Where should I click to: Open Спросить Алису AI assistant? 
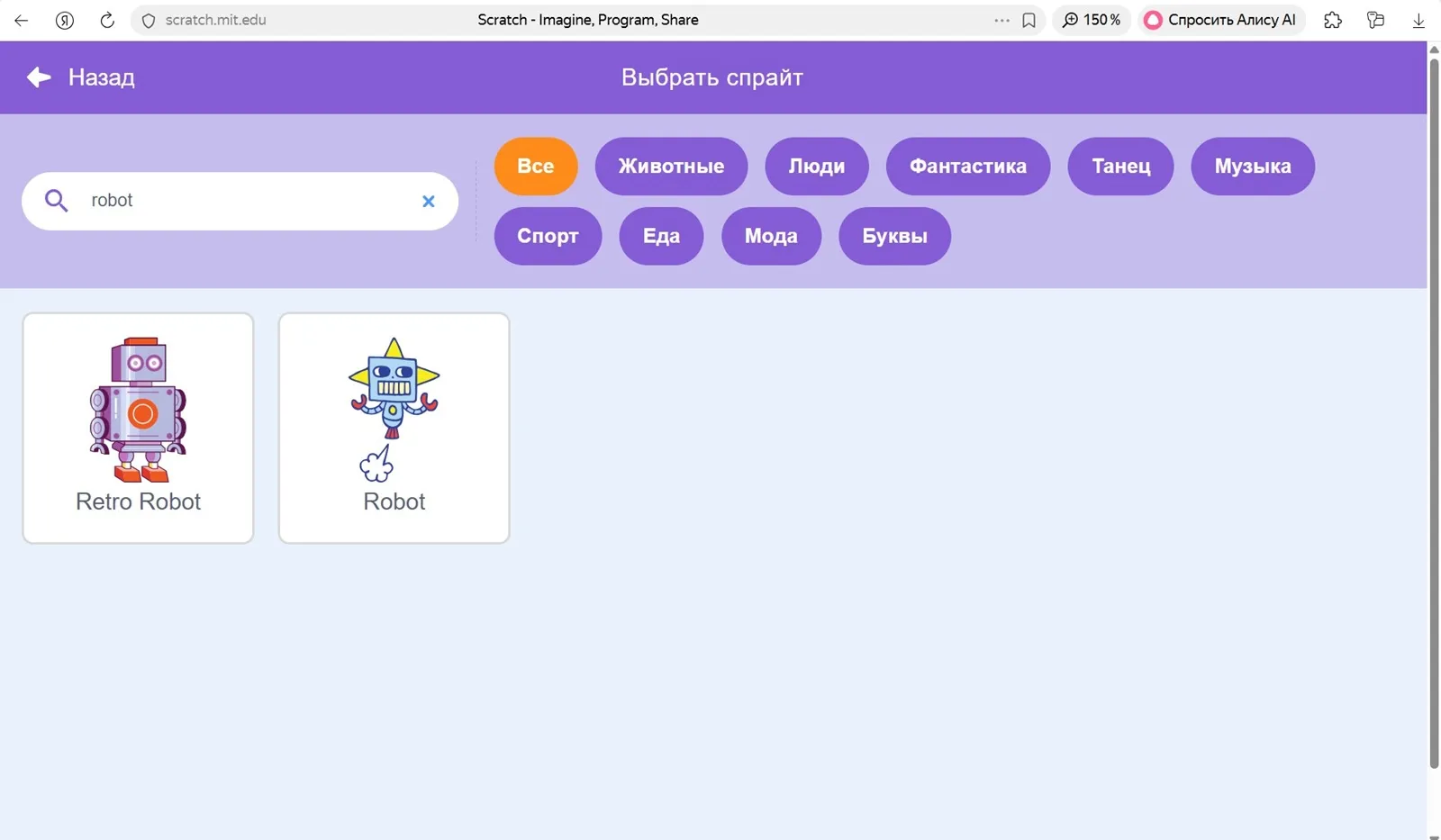tap(1221, 20)
